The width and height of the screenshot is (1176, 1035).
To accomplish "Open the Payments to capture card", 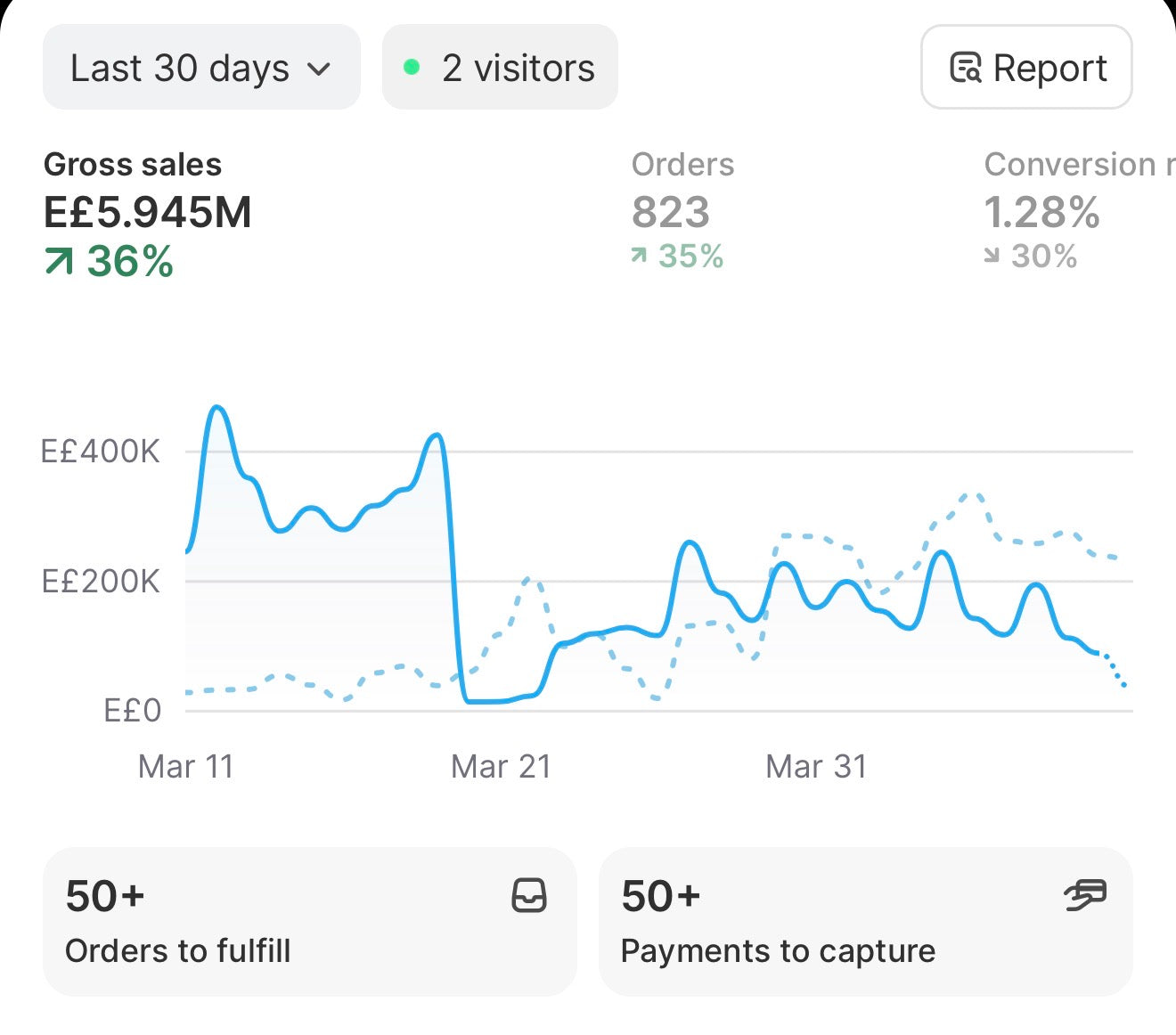I will click(866, 922).
